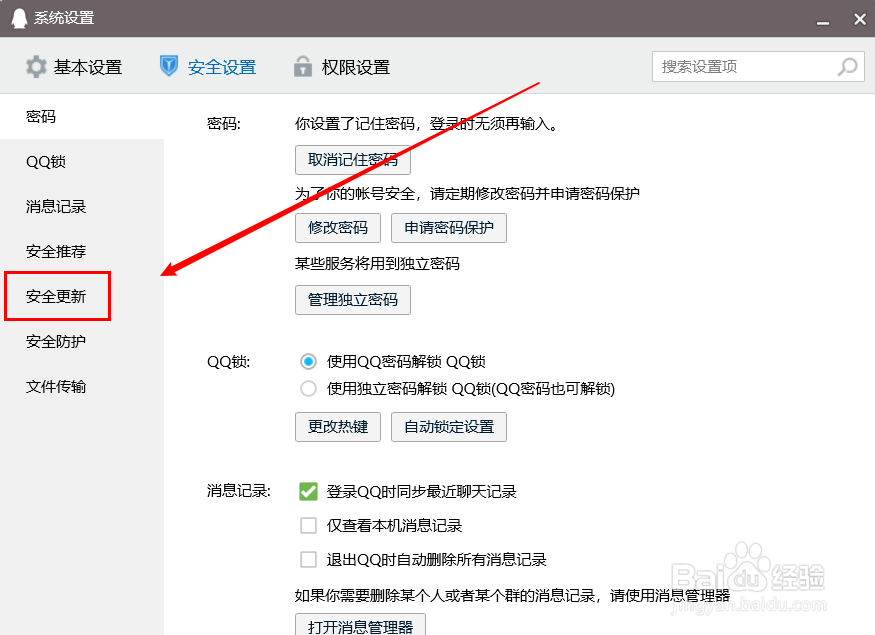
Task: Click the text 某些服务将用到独立密码
Action: click(x=377, y=263)
